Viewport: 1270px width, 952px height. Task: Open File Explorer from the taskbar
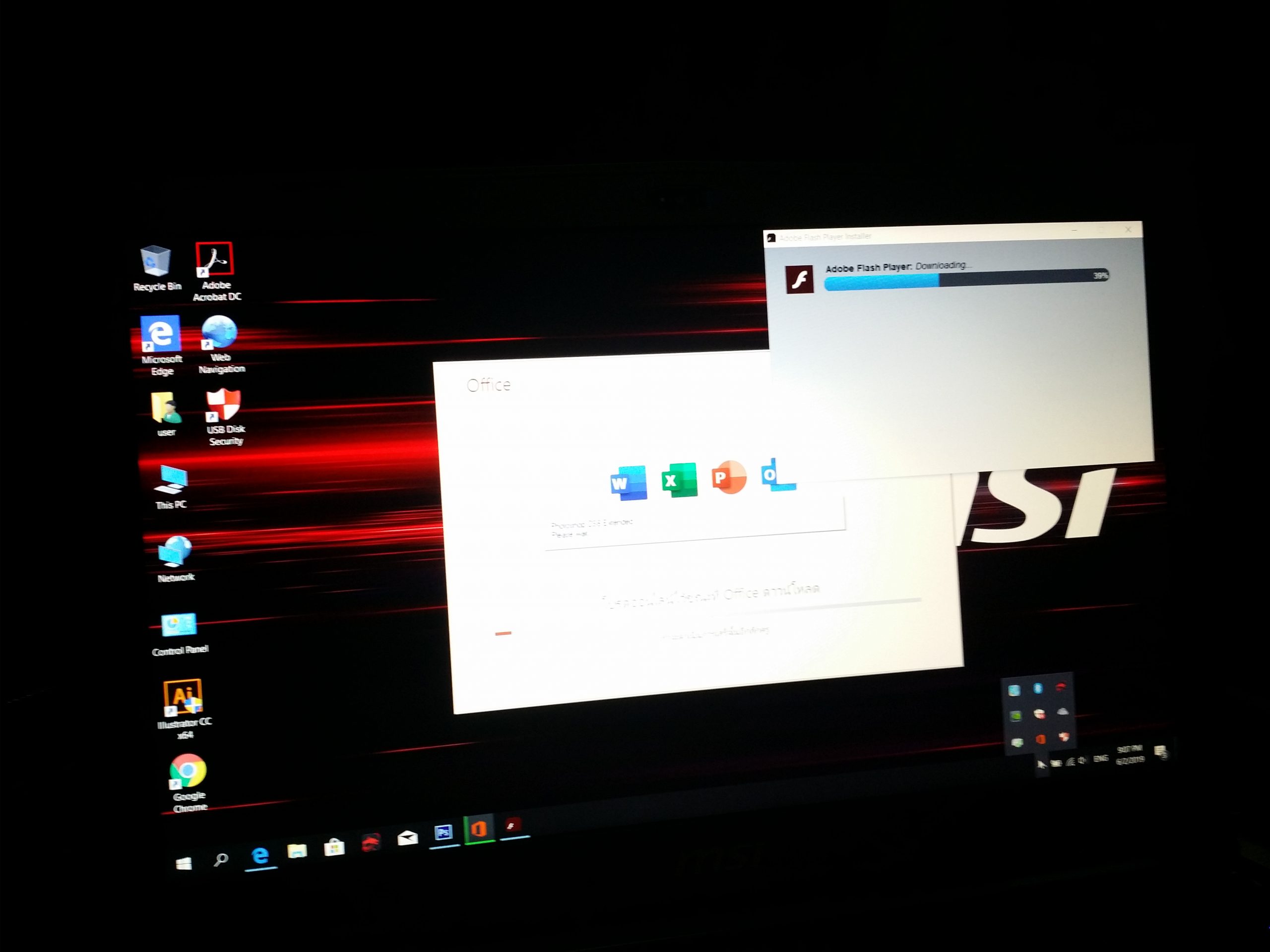pos(297,850)
